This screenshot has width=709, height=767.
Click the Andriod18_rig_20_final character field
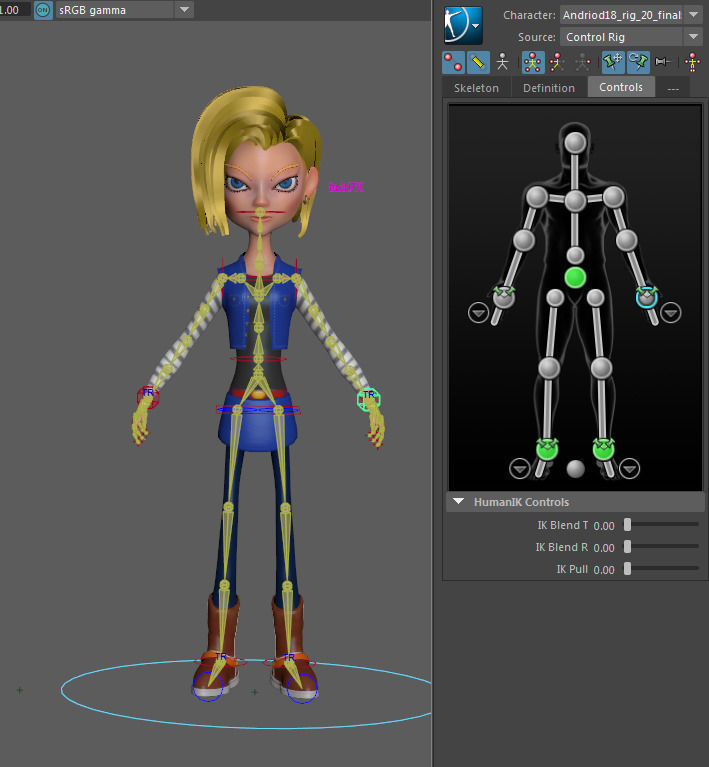(x=622, y=15)
